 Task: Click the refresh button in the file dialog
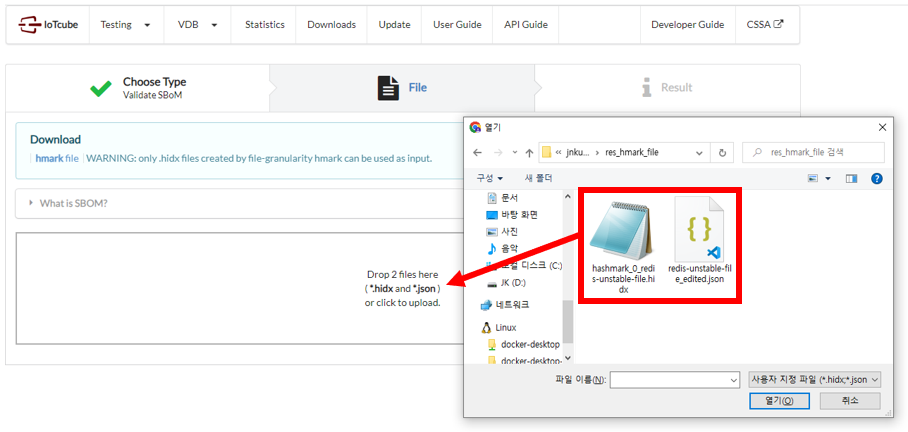[723, 152]
